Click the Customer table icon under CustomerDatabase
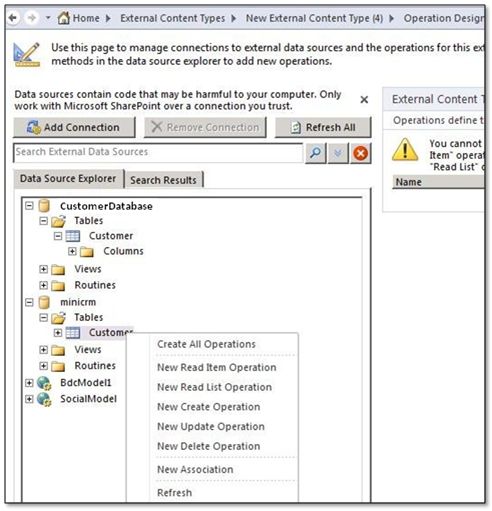This screenshot has height=511, width=492. point(73,236)
